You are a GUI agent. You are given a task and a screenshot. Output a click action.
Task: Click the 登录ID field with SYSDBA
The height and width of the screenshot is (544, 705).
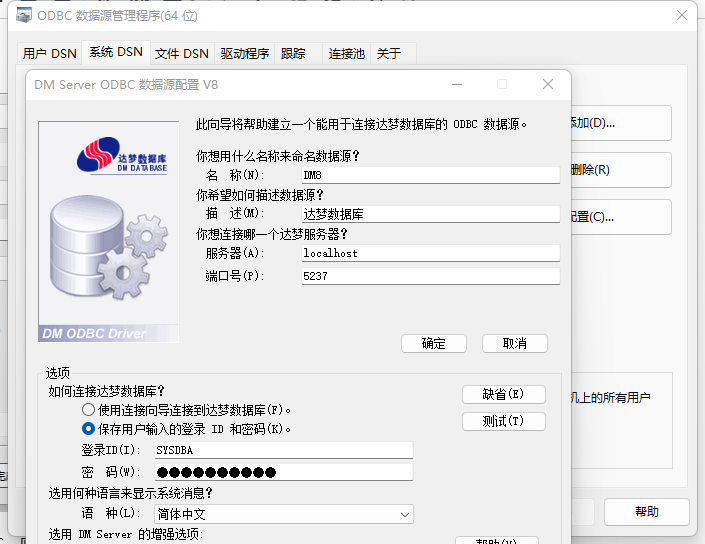(284, 450)
